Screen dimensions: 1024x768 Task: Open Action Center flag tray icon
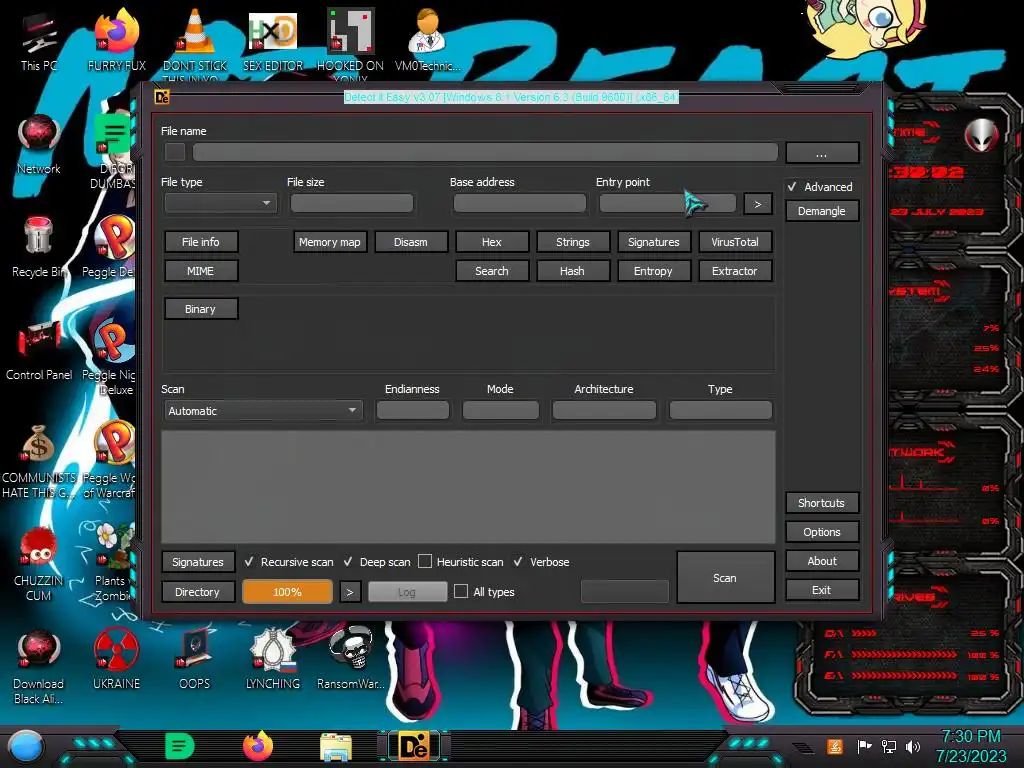865,746
